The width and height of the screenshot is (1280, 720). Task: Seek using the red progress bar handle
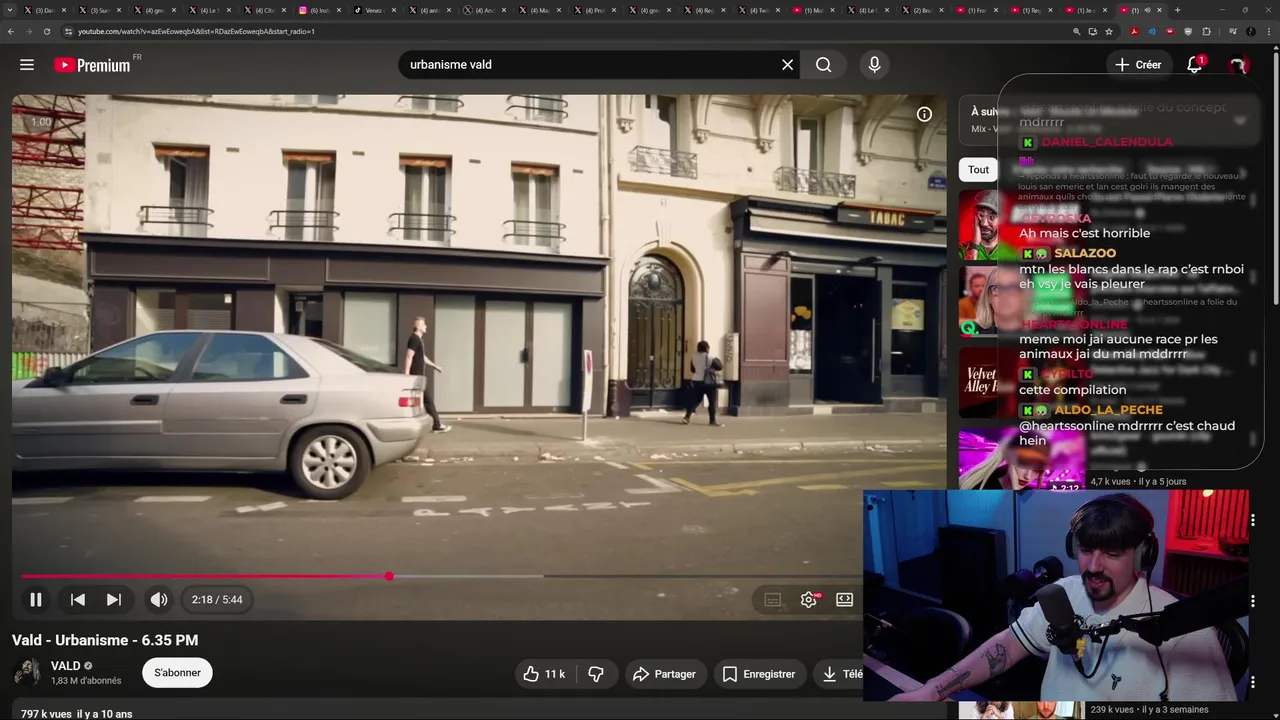tap(389, 576)
